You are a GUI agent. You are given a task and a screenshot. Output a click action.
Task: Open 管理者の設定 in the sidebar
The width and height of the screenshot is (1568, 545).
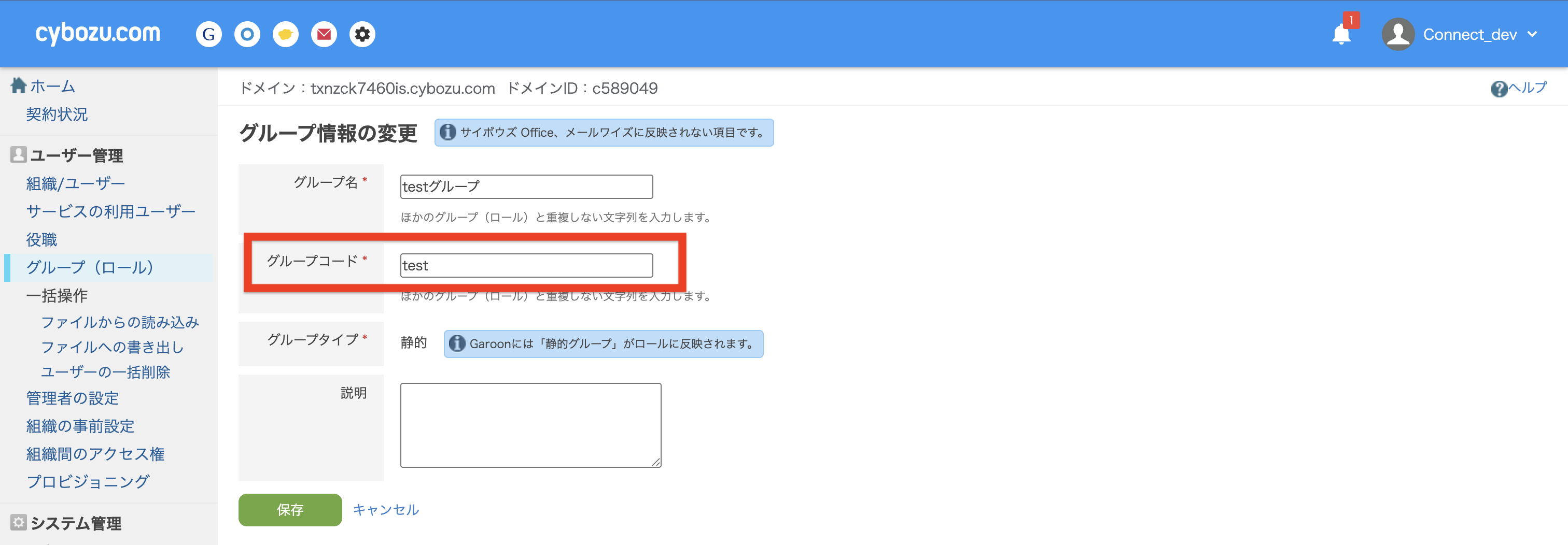click(73, 398)
